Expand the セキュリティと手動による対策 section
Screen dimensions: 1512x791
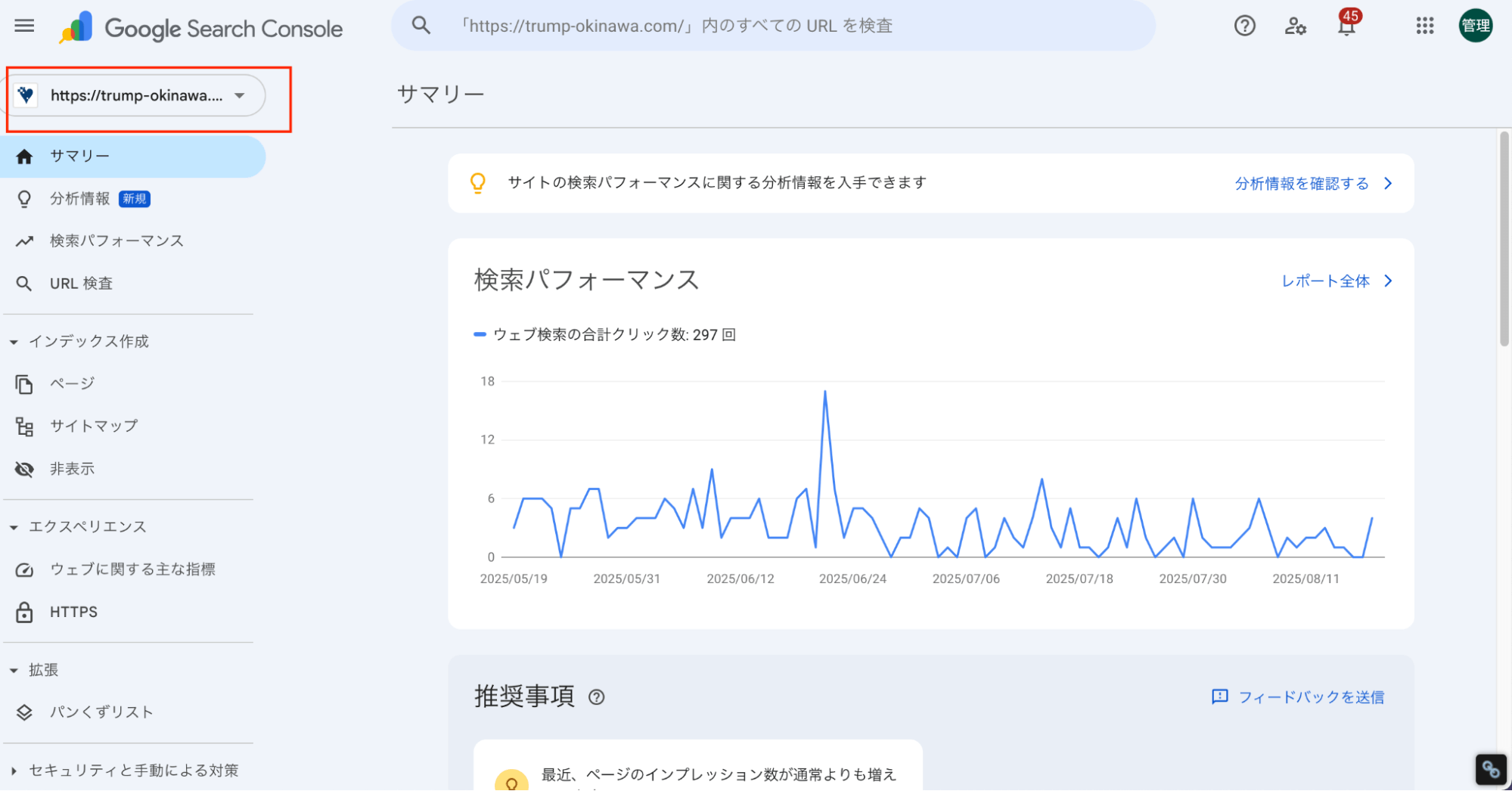(132, 769)
